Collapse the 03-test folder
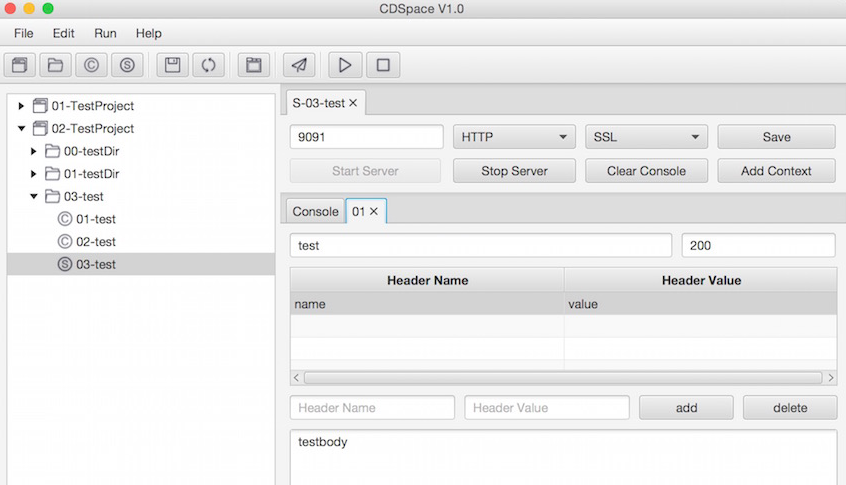The image size is (846, 485). tap(34, 196)
